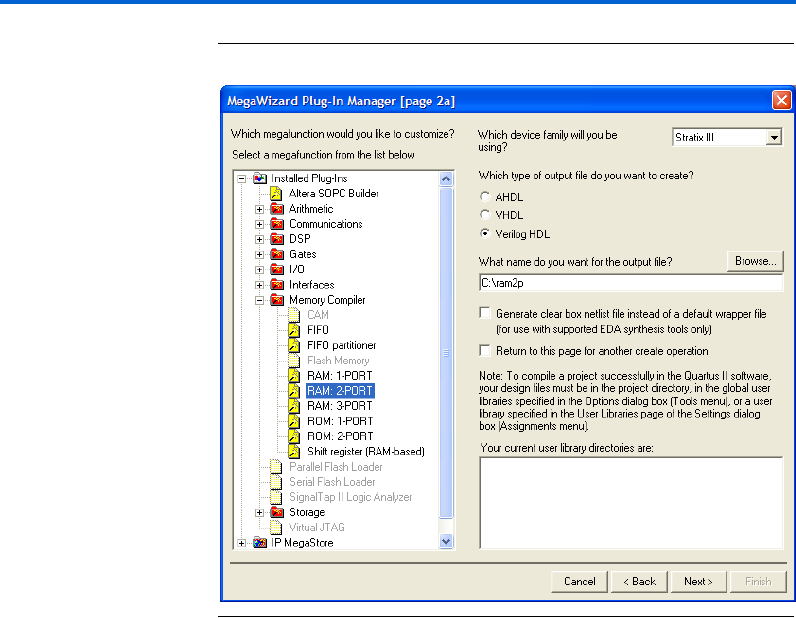Click the DSP folder icon
Image resolution: width=796 pixels, height=618 pixels.
(x=277, y=239)
